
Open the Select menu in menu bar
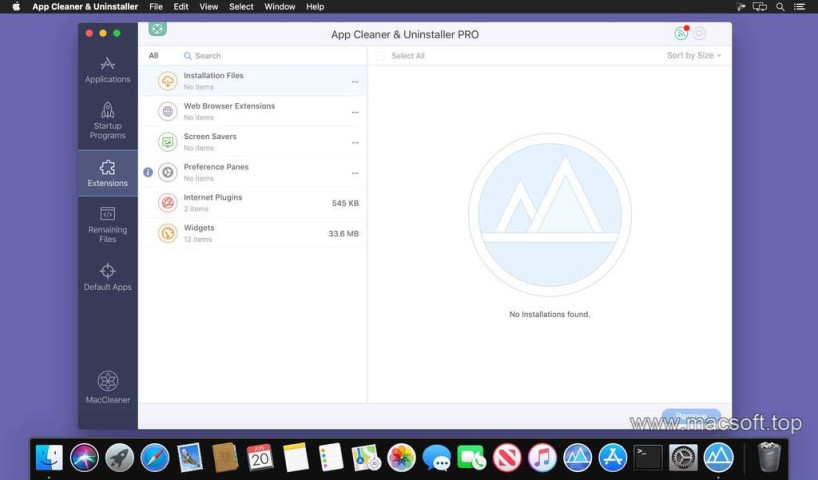click(x=241, y=7)
